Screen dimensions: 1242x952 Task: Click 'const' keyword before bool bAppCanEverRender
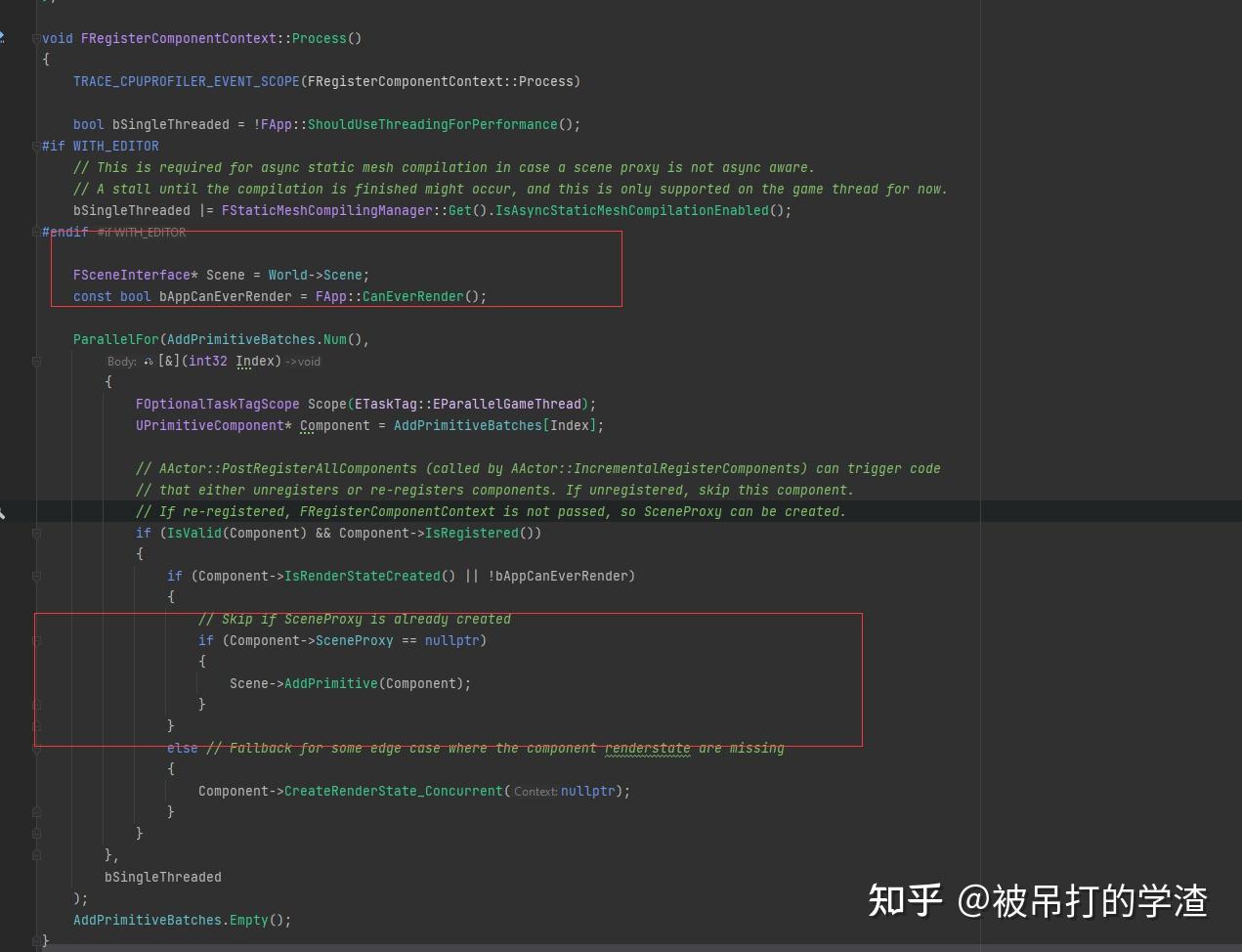tap(93, 296)
